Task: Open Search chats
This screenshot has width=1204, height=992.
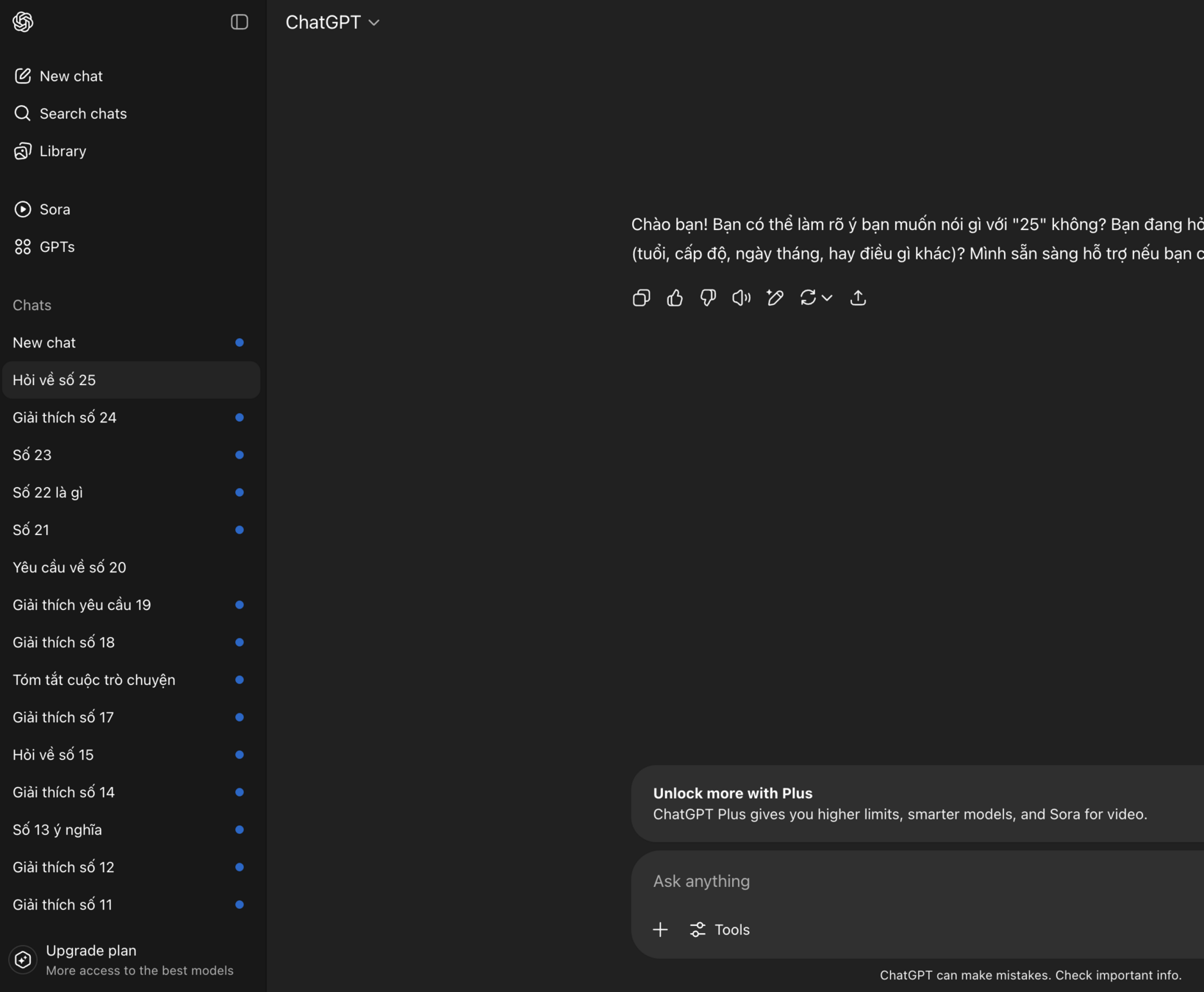Action: (x=132, y=113)
